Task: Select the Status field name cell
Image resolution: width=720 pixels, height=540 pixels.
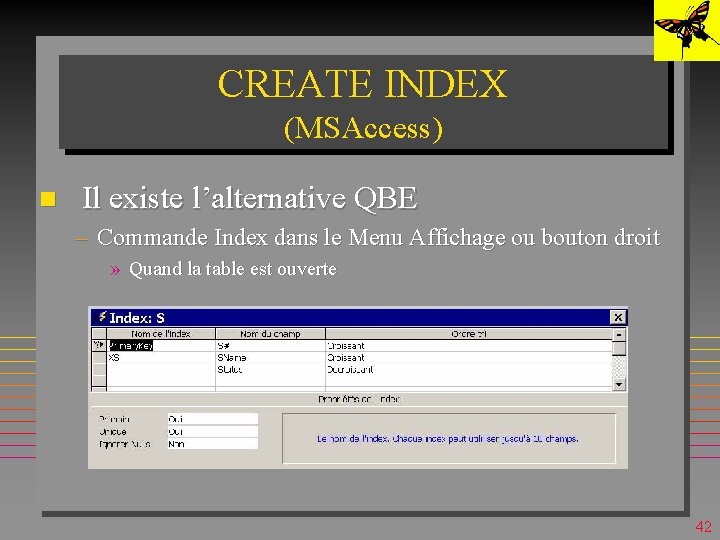Action: (270, 370)
